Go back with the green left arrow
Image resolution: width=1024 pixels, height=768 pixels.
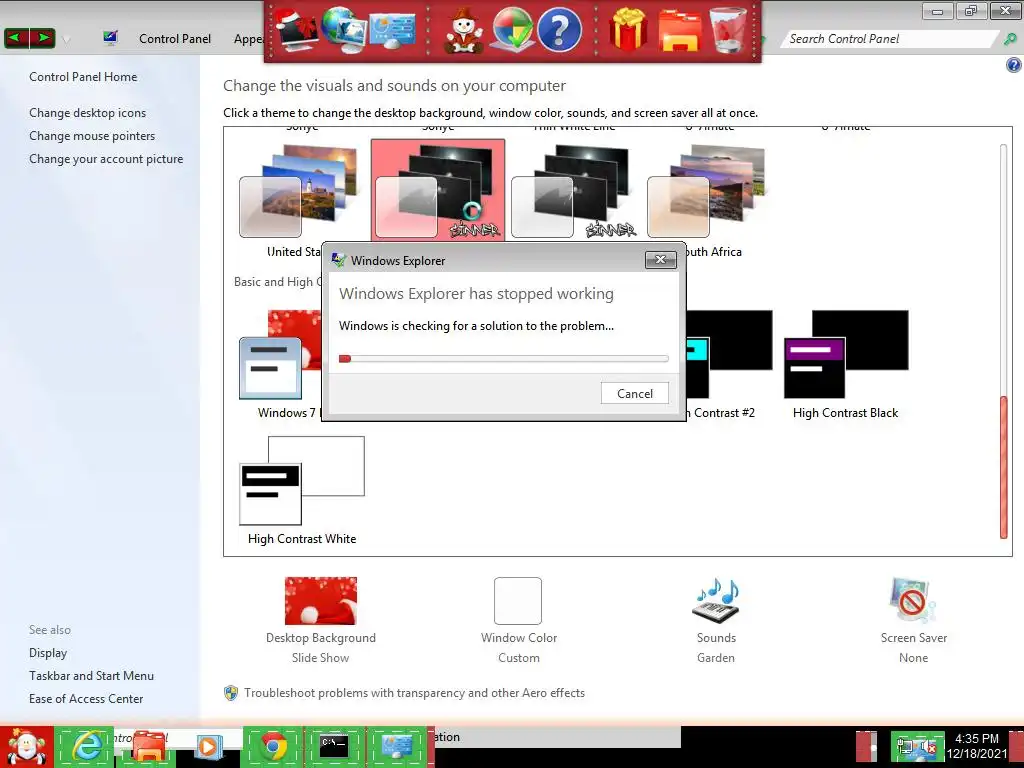pos(16,38)
